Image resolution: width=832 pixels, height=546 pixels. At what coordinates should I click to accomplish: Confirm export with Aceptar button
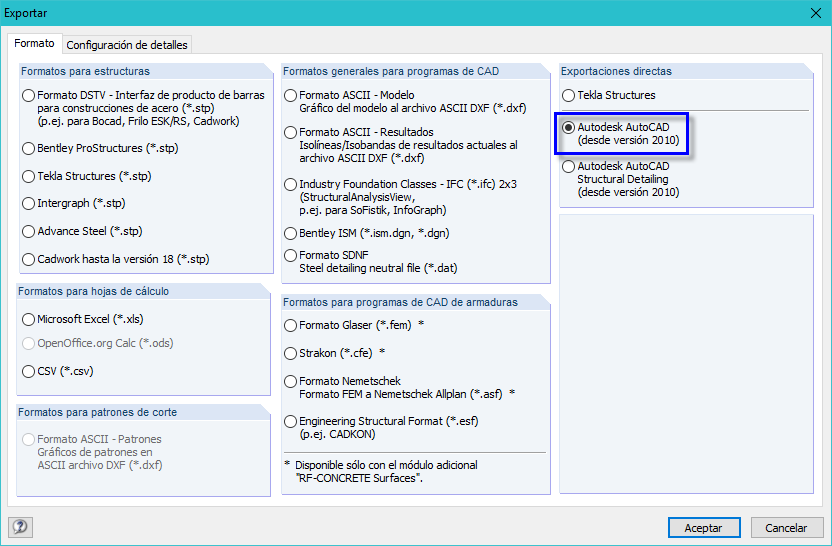pyautogui.click(x=704, y=528)
